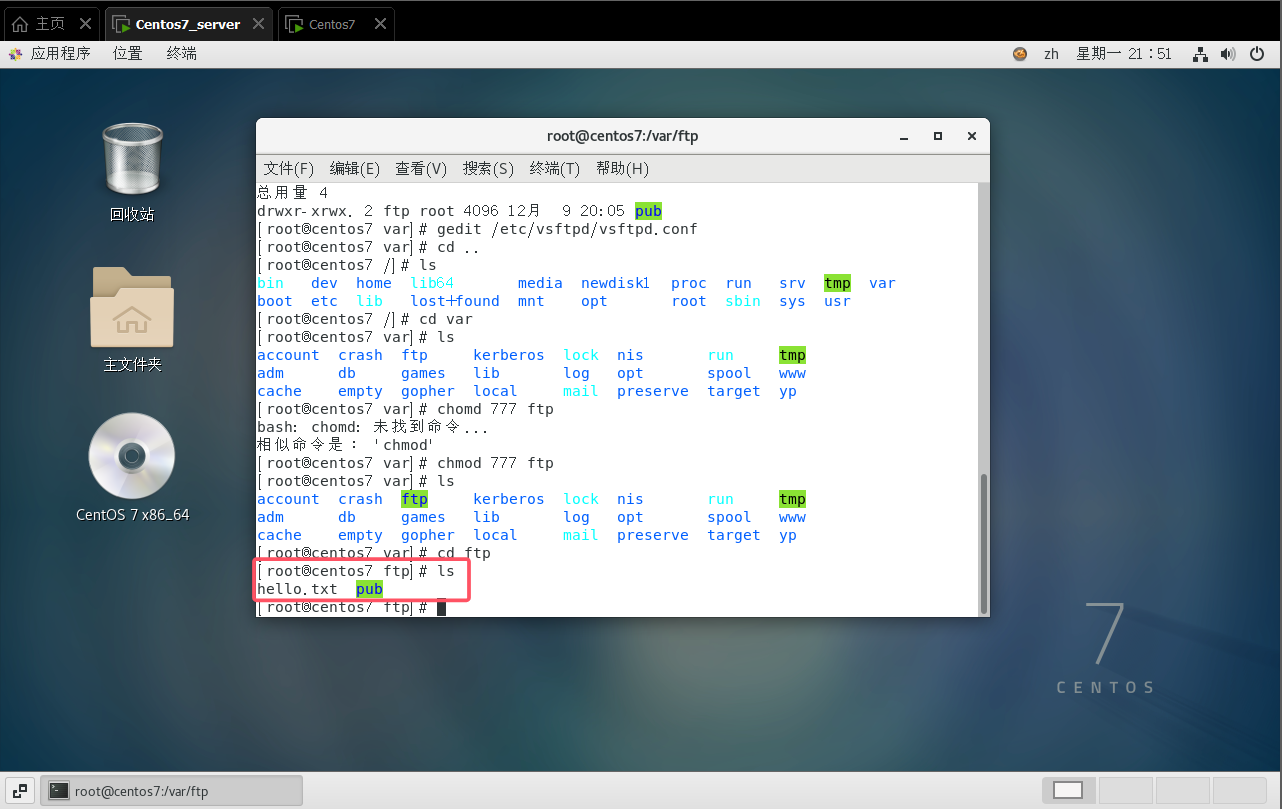Click the show desktop icon in bottom-left corner
Image resolution: width=1282 pixels, height=809 pixels.
[20, 791]
